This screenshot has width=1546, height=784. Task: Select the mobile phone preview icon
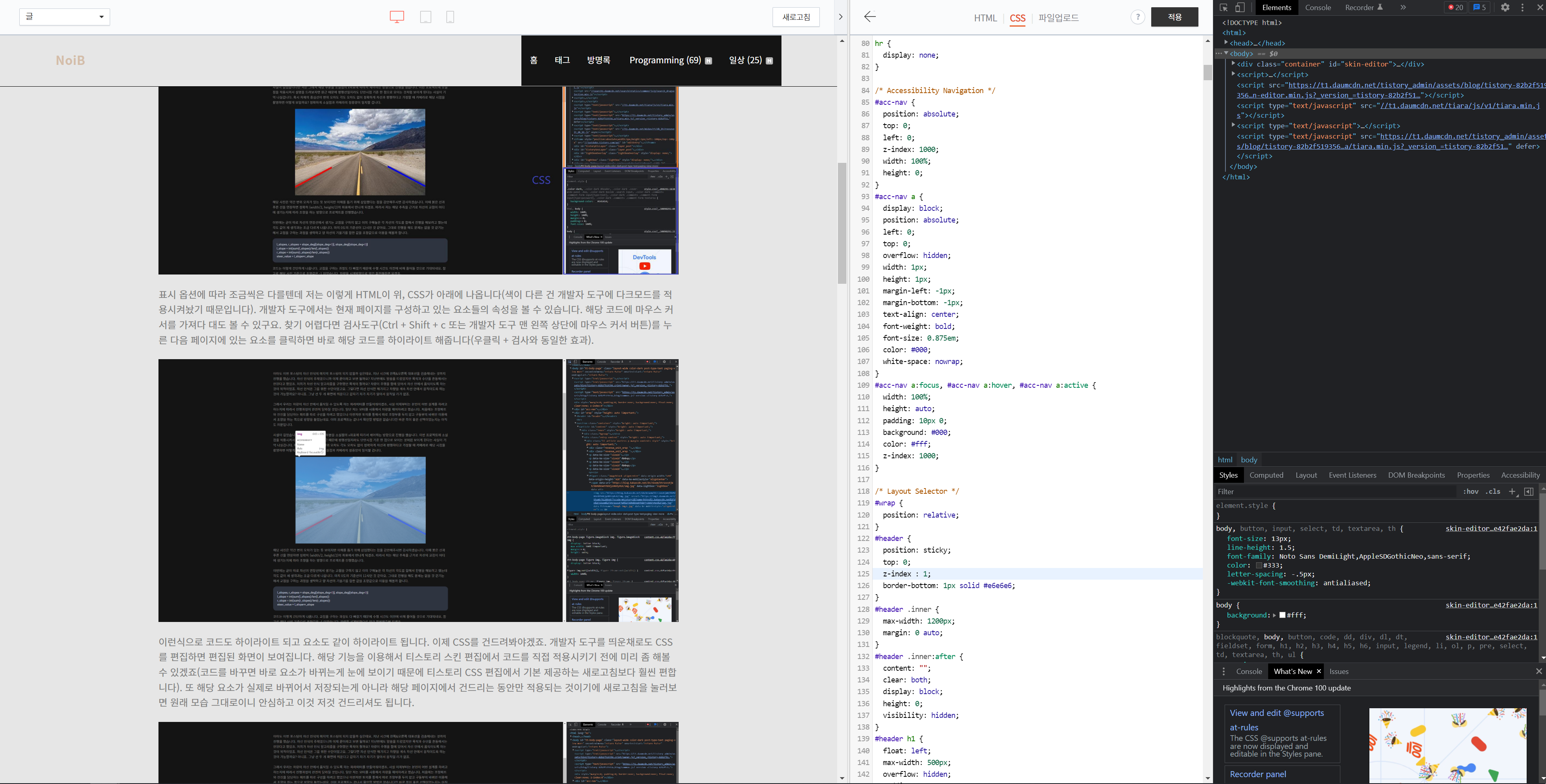click(450, 17)
